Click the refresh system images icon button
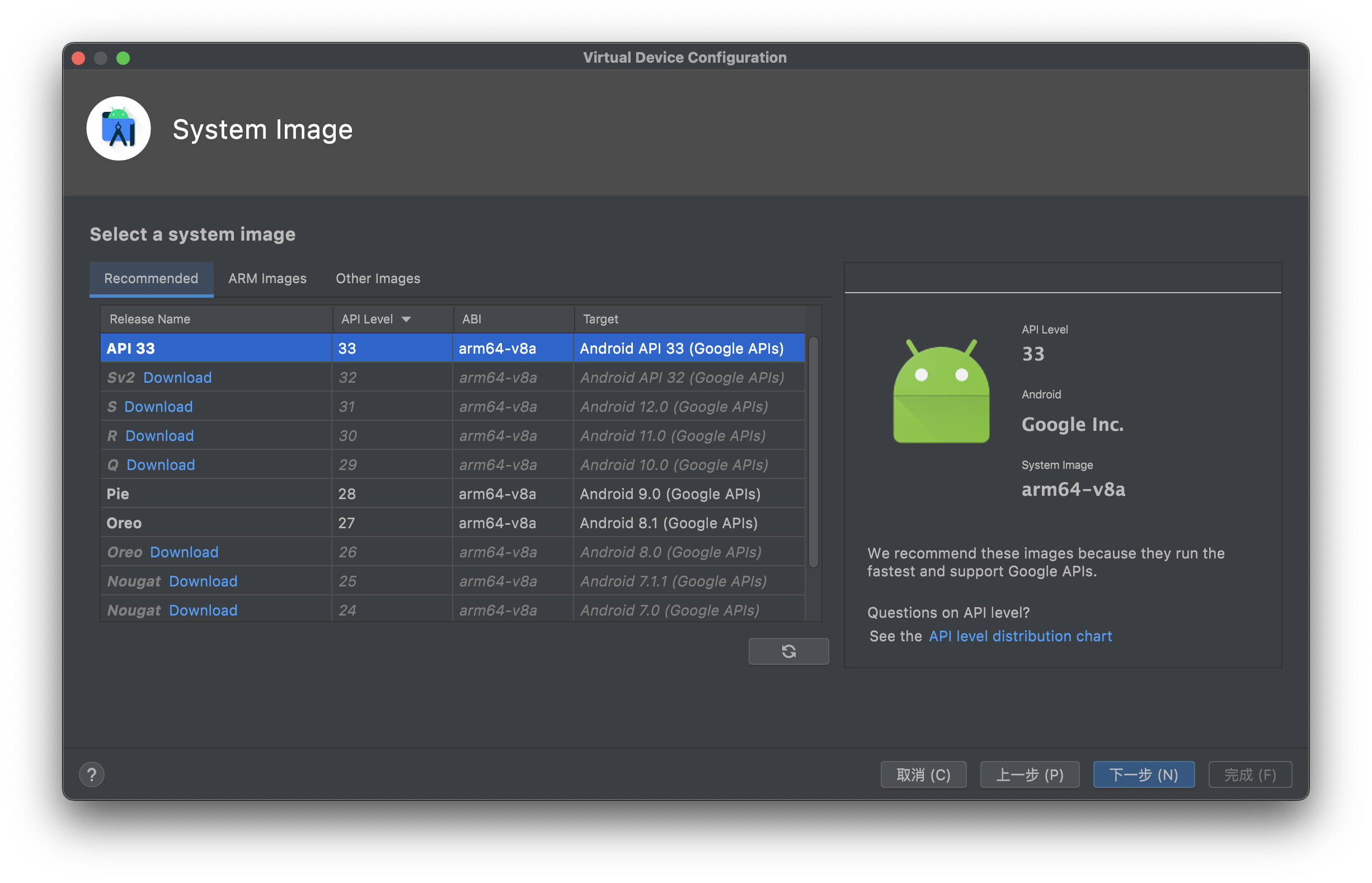Viewport: 1372px width, 883px height. point(788,651)
